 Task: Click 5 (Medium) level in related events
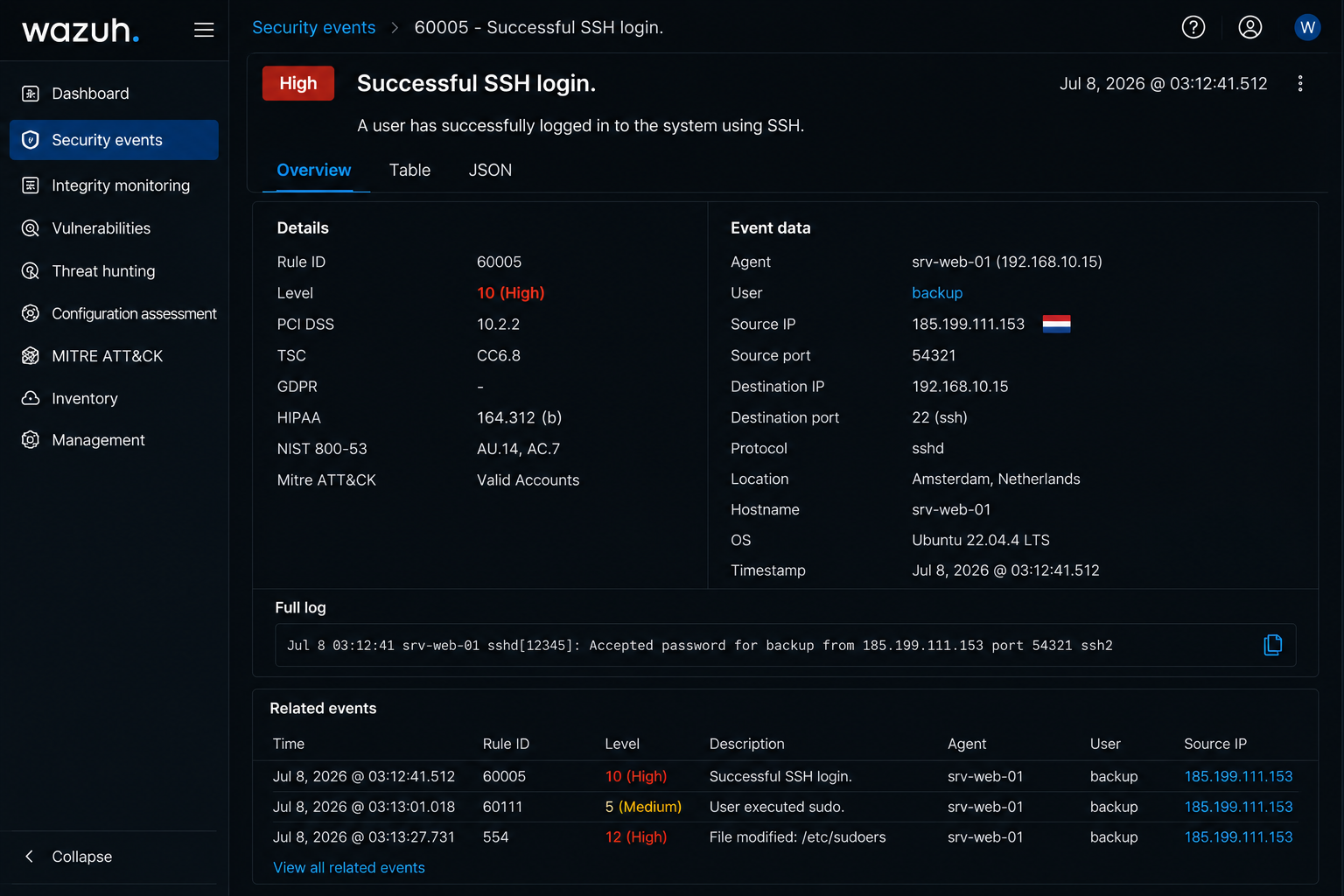(643, 807)
